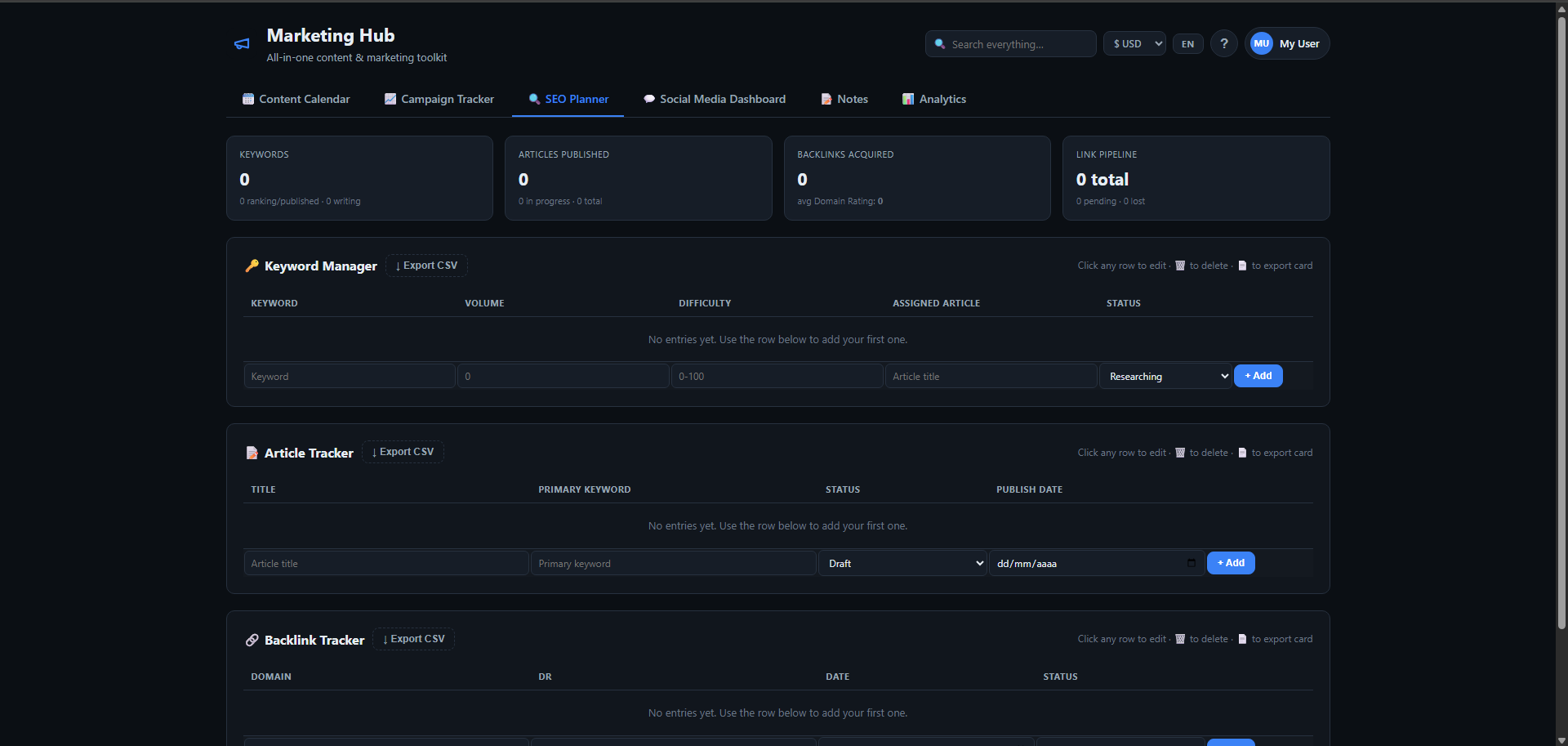This screenshot has height=746, width=1568.
Task: Export the Backlink Tracker to CSV
Action: point(414,639)
